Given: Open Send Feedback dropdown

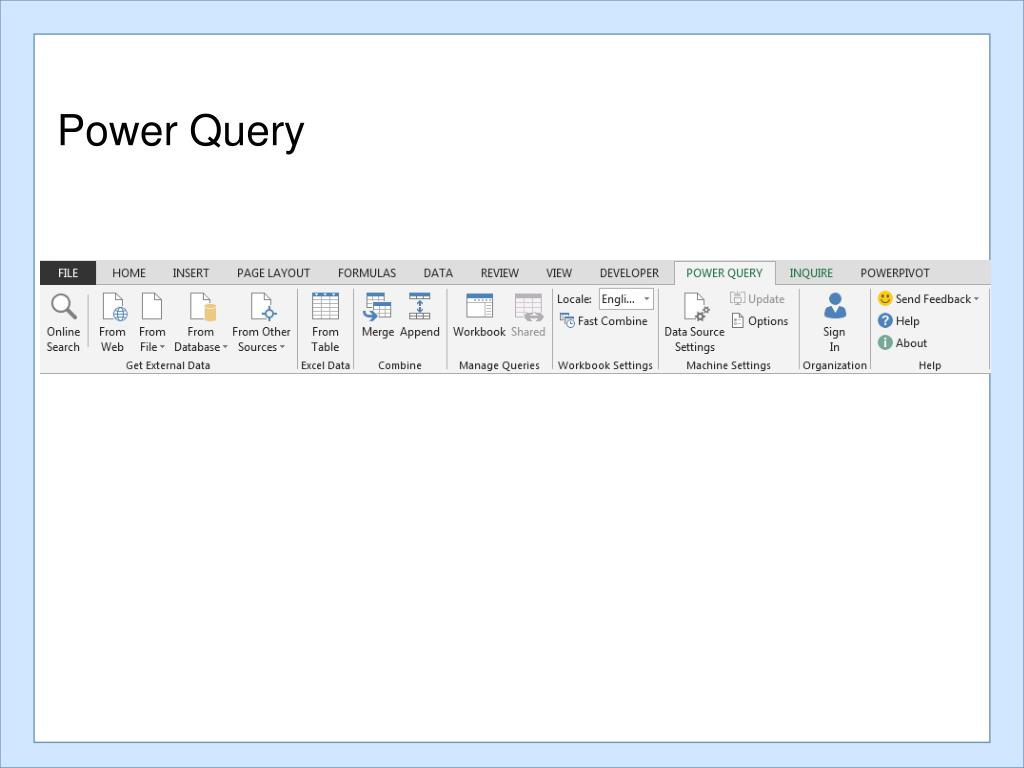Looking at the screenshot, I should pyautogui.click(x=928, y=299).
